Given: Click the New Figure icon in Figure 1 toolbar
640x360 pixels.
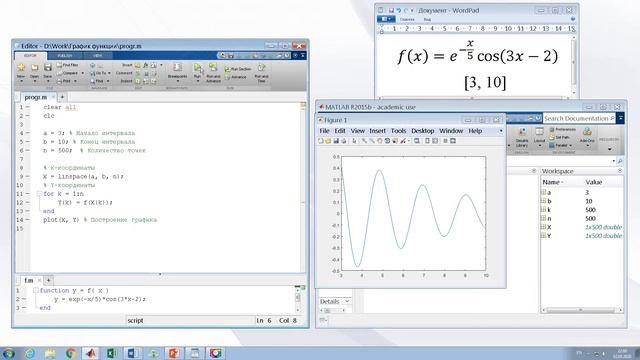Looking at the screenshot, I should click(x=321, y=141).
